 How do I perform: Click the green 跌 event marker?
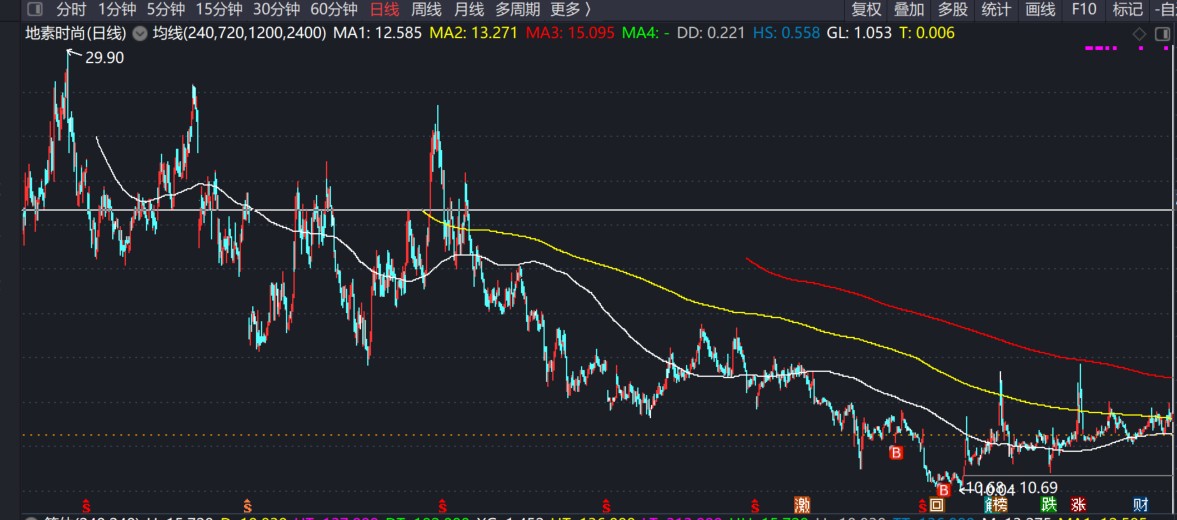click(1049, 504)
